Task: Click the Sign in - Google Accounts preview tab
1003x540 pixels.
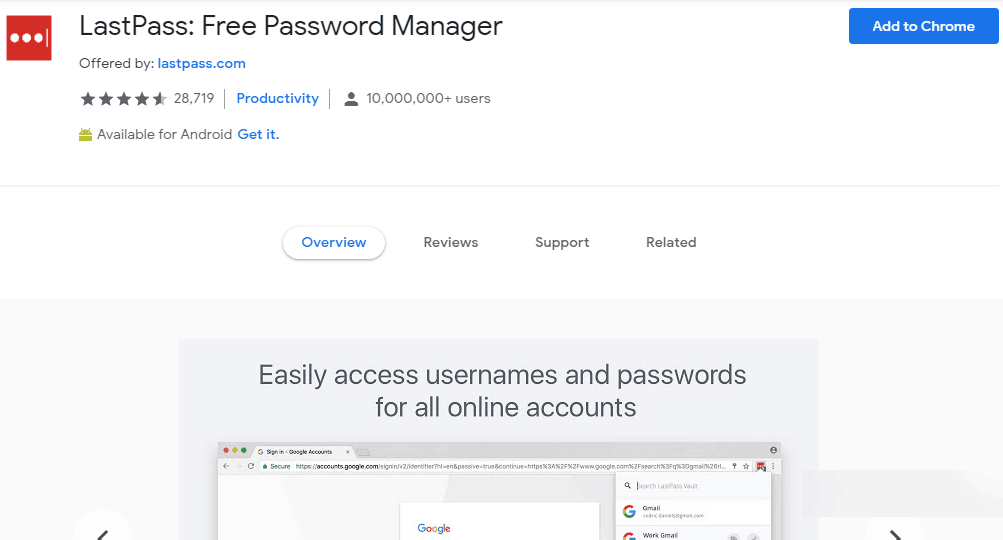Action: 303,452
